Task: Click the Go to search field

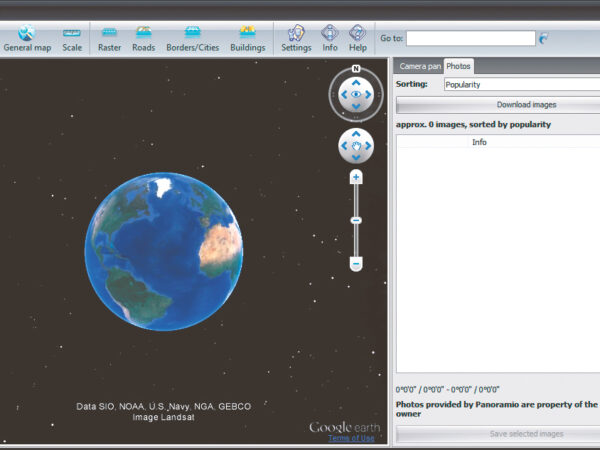Action: click(x=471, y=38)
